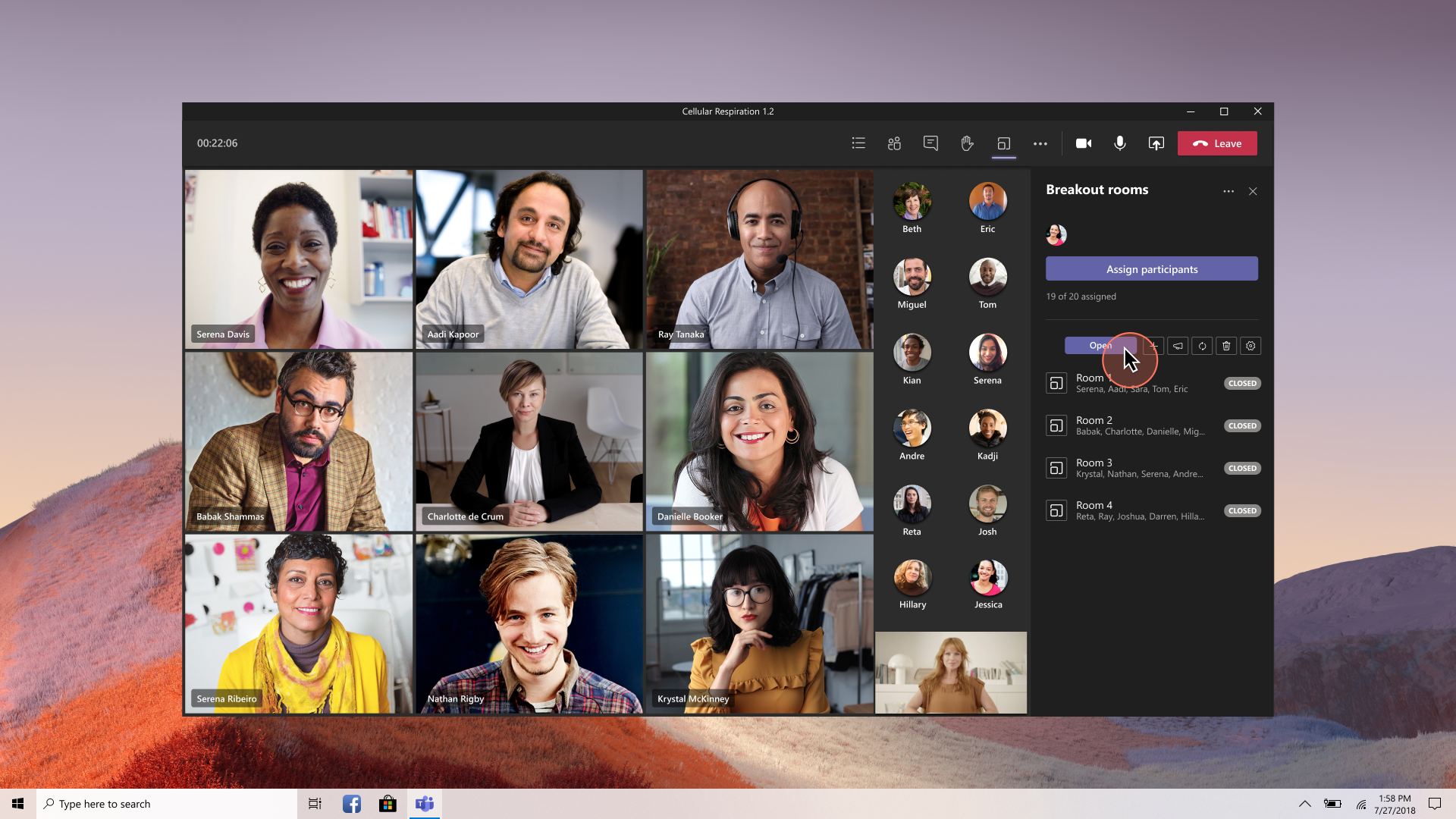This screenshot has height=819, width=1456.
Task: Expand breakout rooms panel more options
Action: pyautogui.click(x=1228, y=191)
